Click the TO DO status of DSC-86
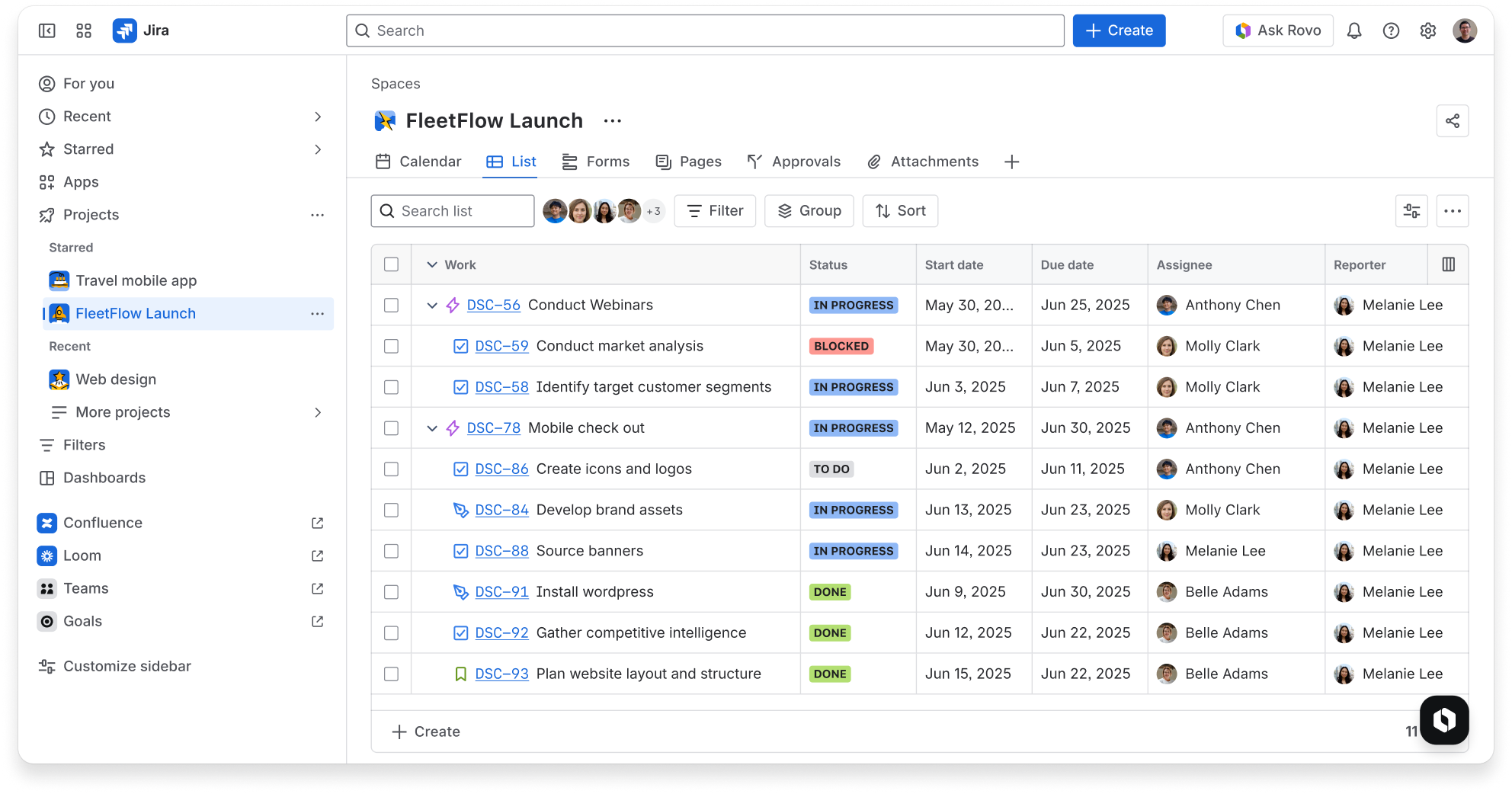1512x794 pixels. pyautogui.click(x=831, y=469)
